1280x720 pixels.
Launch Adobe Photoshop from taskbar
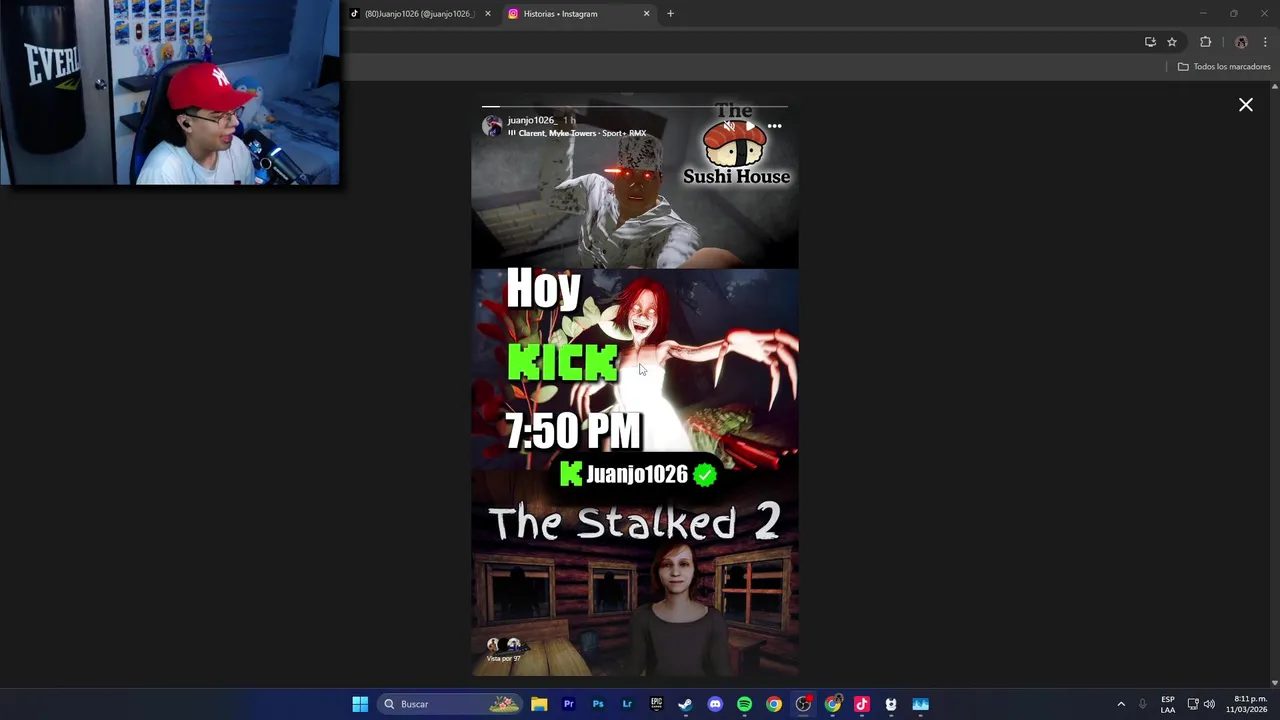point(598,704)
